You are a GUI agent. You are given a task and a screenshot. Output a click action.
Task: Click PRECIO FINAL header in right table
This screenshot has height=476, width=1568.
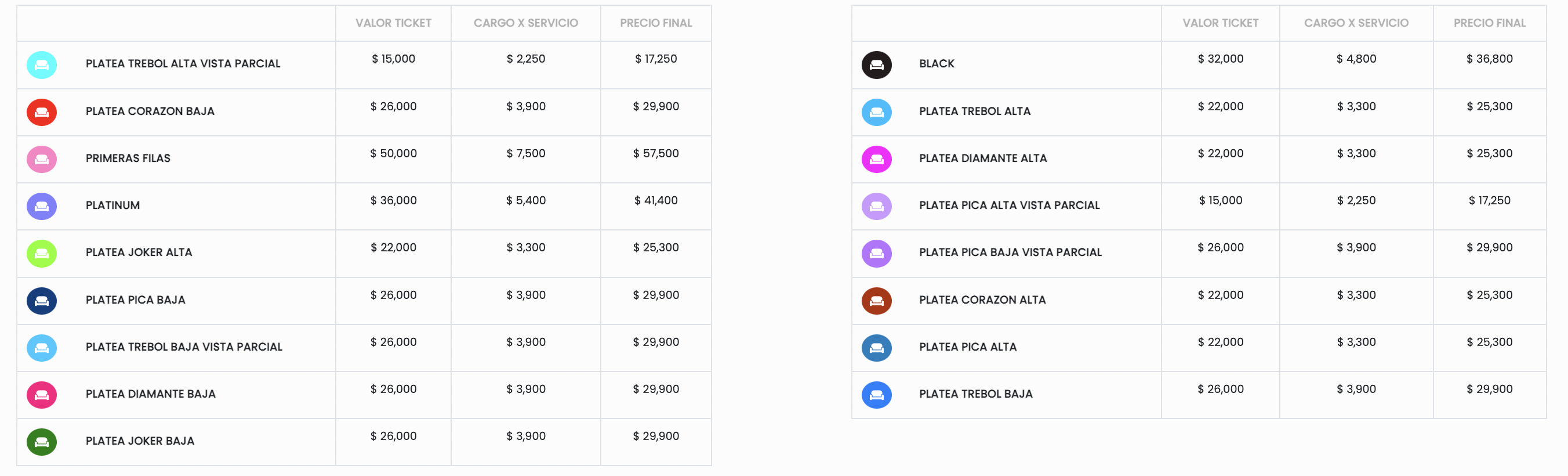[x=1490, y=23]
